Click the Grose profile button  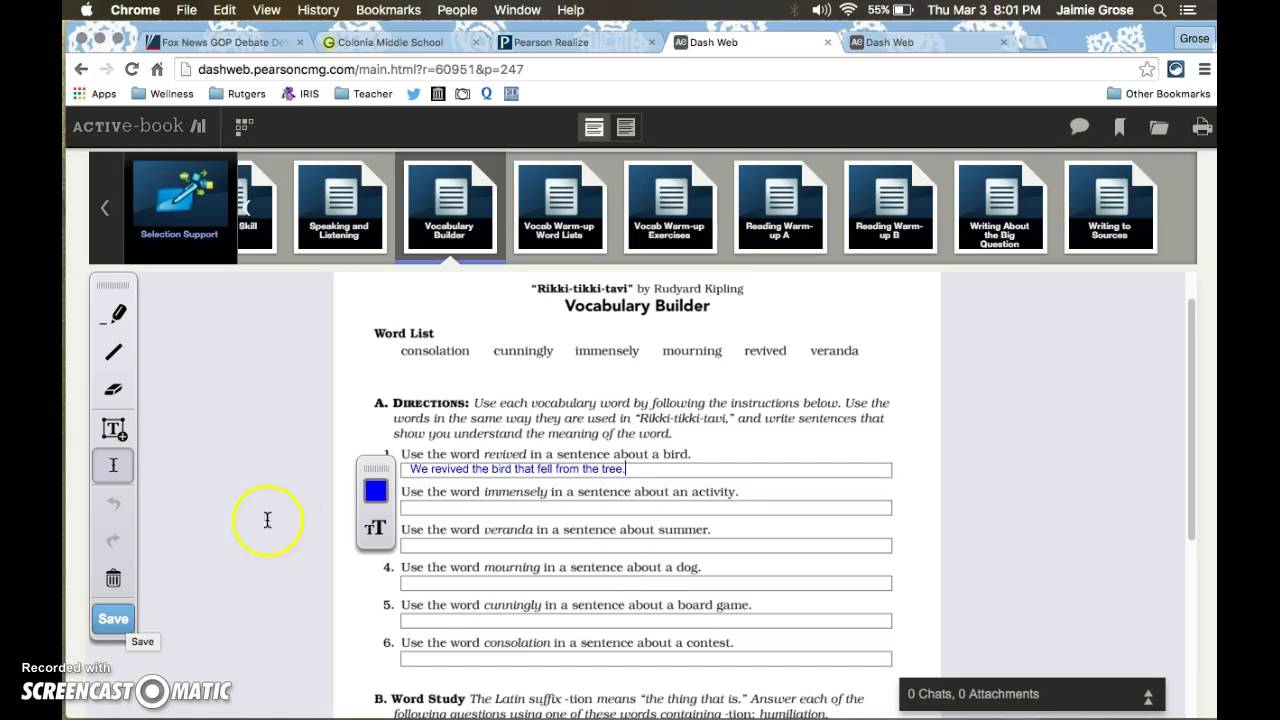click(x=1194, y=38)
